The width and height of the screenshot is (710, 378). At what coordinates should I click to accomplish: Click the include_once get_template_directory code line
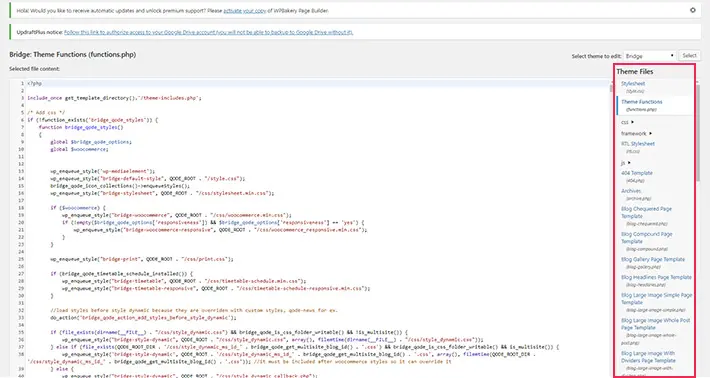(x=114, y=98)
